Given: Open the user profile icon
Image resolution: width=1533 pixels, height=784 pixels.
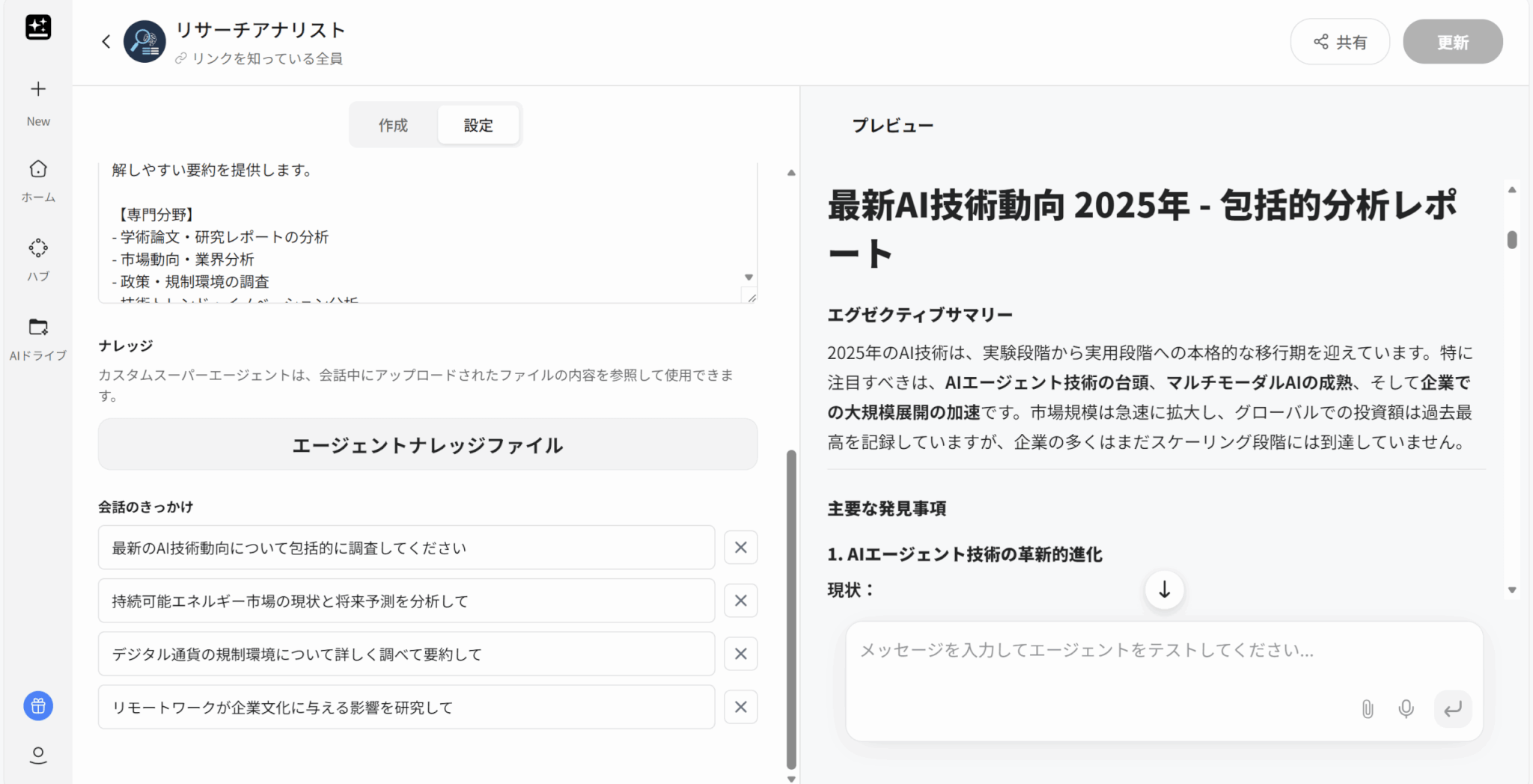Looking at the screenshot, I should (38, 755).
